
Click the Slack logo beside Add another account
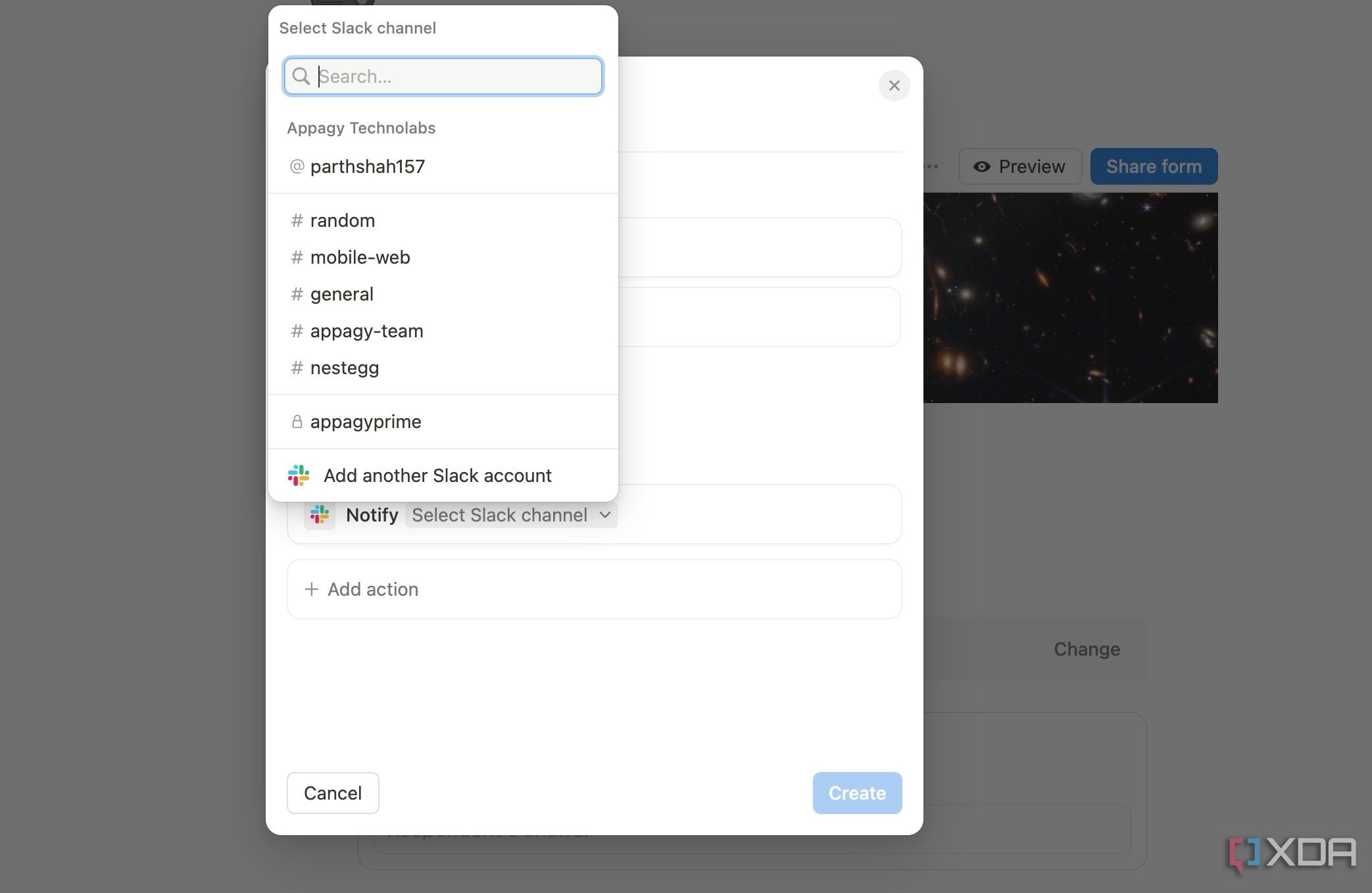[x=299, y=475]
